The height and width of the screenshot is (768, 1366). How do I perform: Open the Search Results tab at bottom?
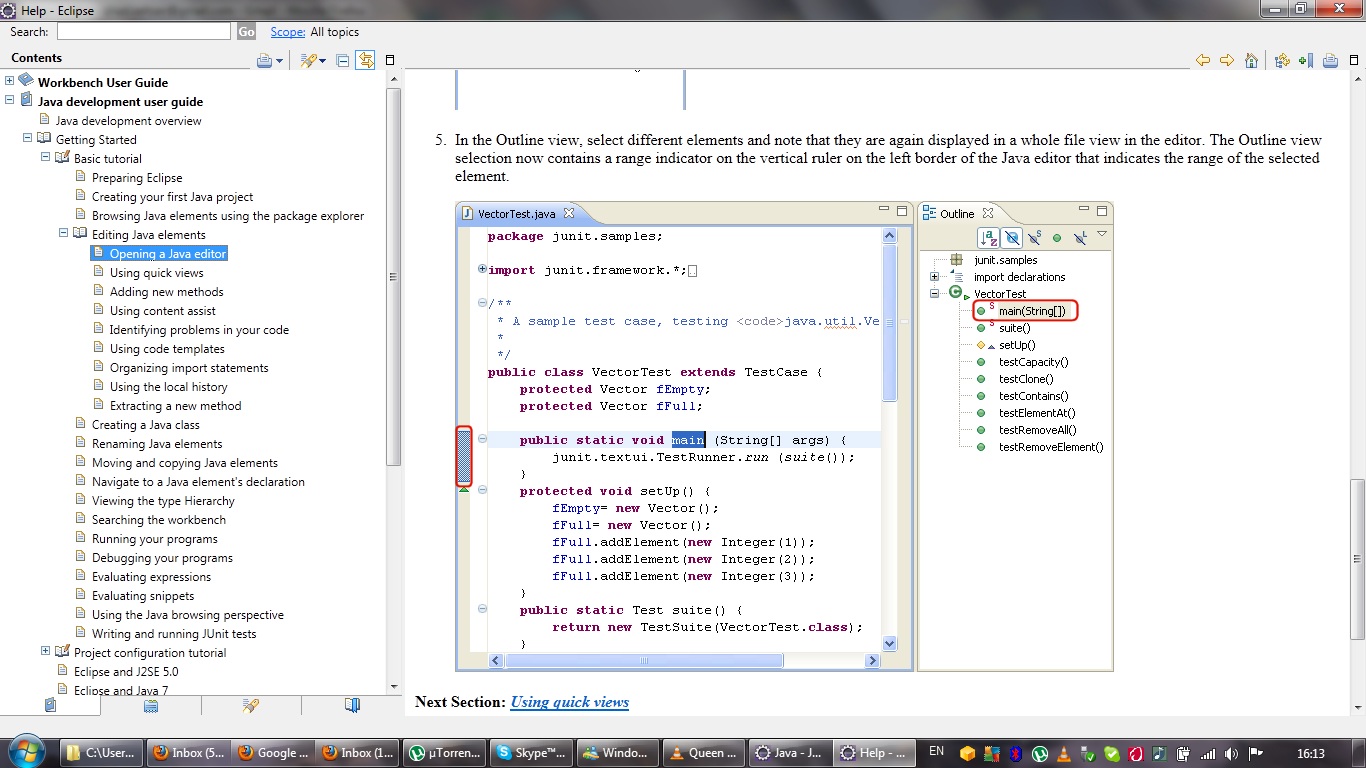tap(251, 705)
